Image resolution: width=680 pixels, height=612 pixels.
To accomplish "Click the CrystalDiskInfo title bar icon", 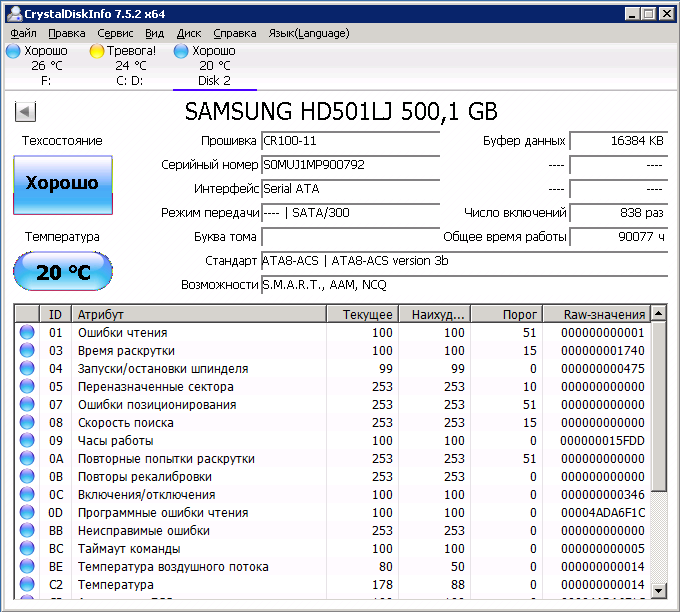I will click(x=14, y=14).
